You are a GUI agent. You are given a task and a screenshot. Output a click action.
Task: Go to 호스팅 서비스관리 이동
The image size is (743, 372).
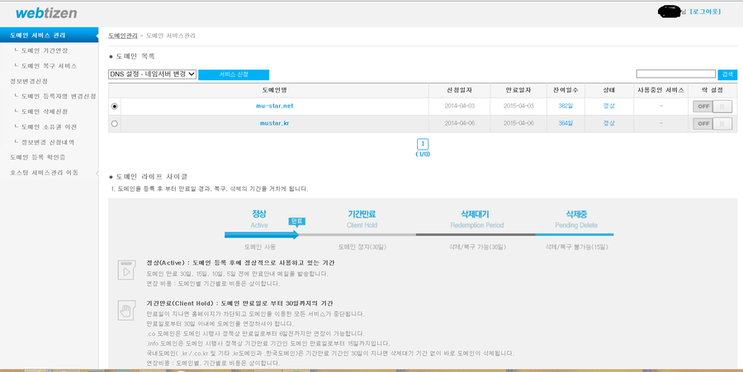(x=45, y=172)
